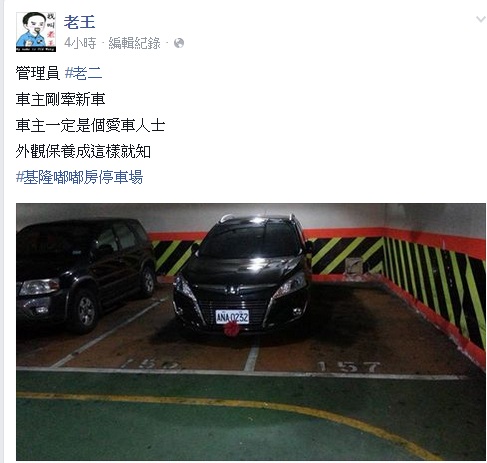Click parking space number 157 on the floor
Screen dimensions: 487x463
(x=349, y=367)
